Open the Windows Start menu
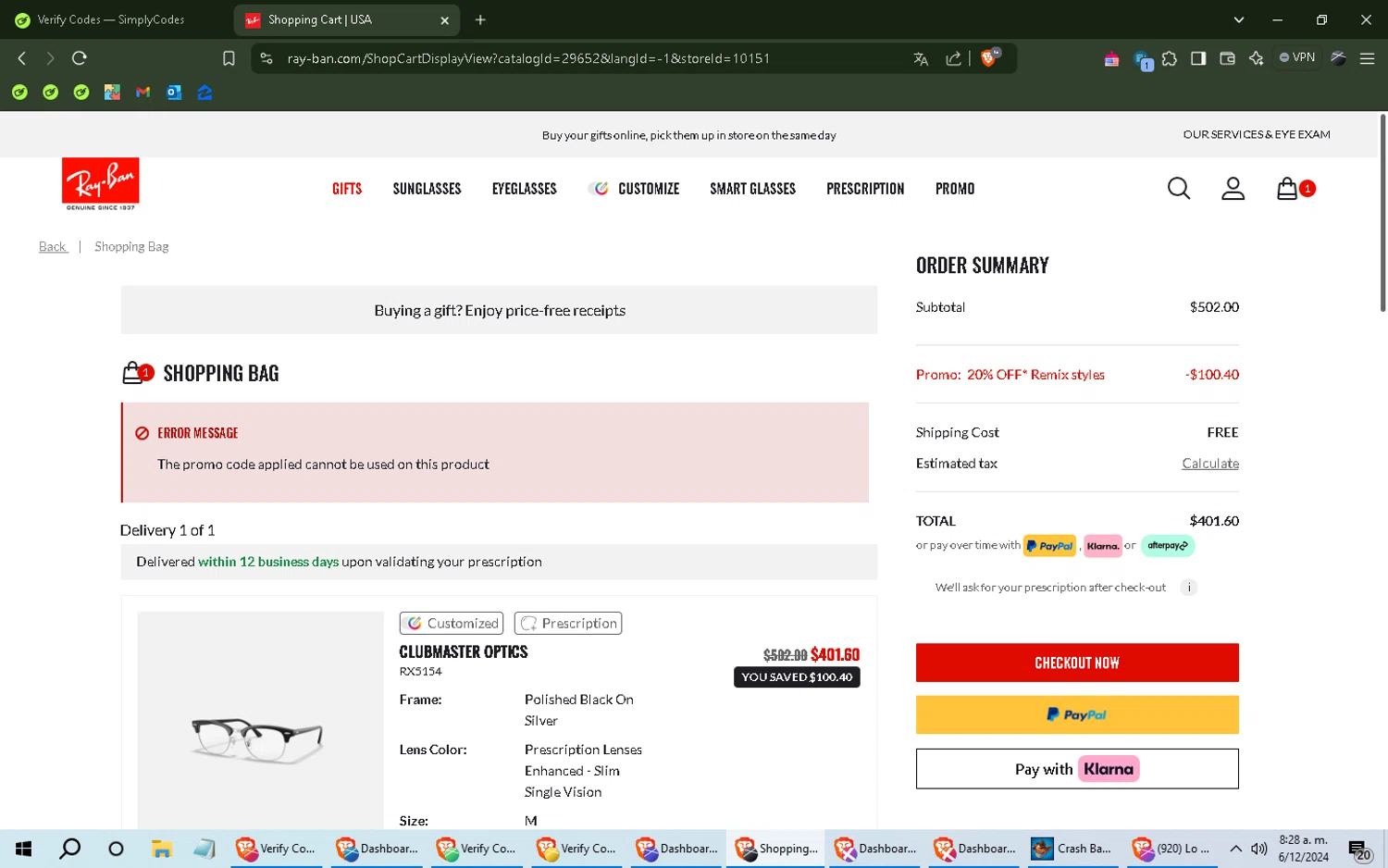1388x868 pixels. pyautogui.click(x=24, y=849)
